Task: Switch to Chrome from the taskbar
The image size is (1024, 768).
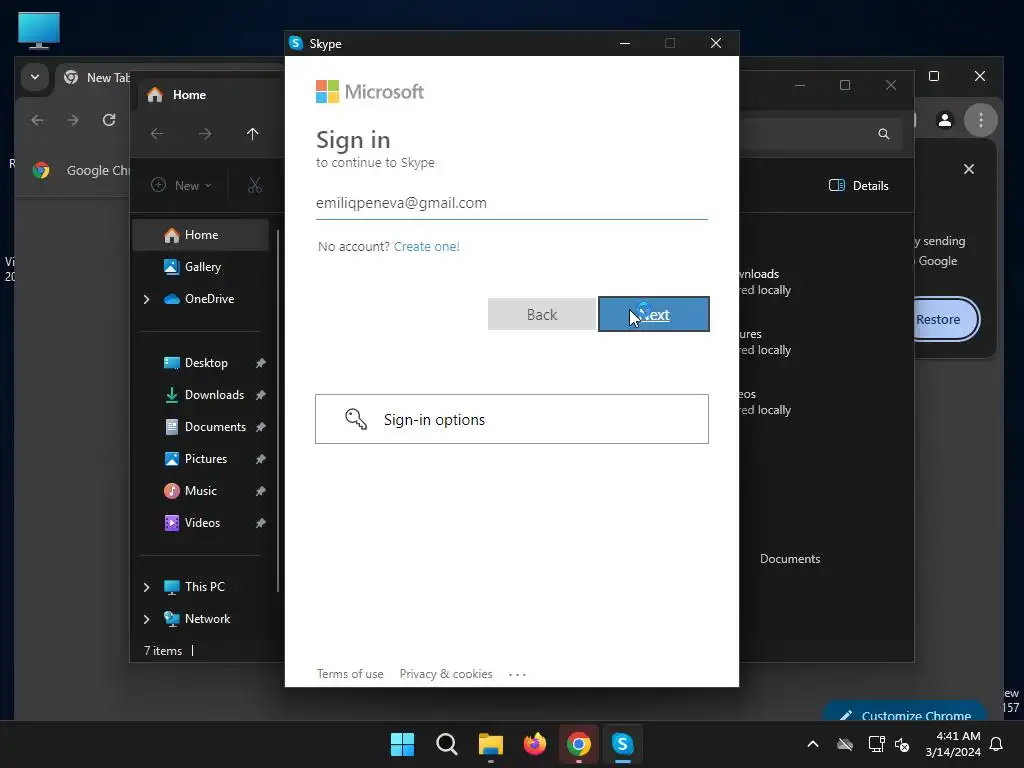Action: [x=579, y=744]
